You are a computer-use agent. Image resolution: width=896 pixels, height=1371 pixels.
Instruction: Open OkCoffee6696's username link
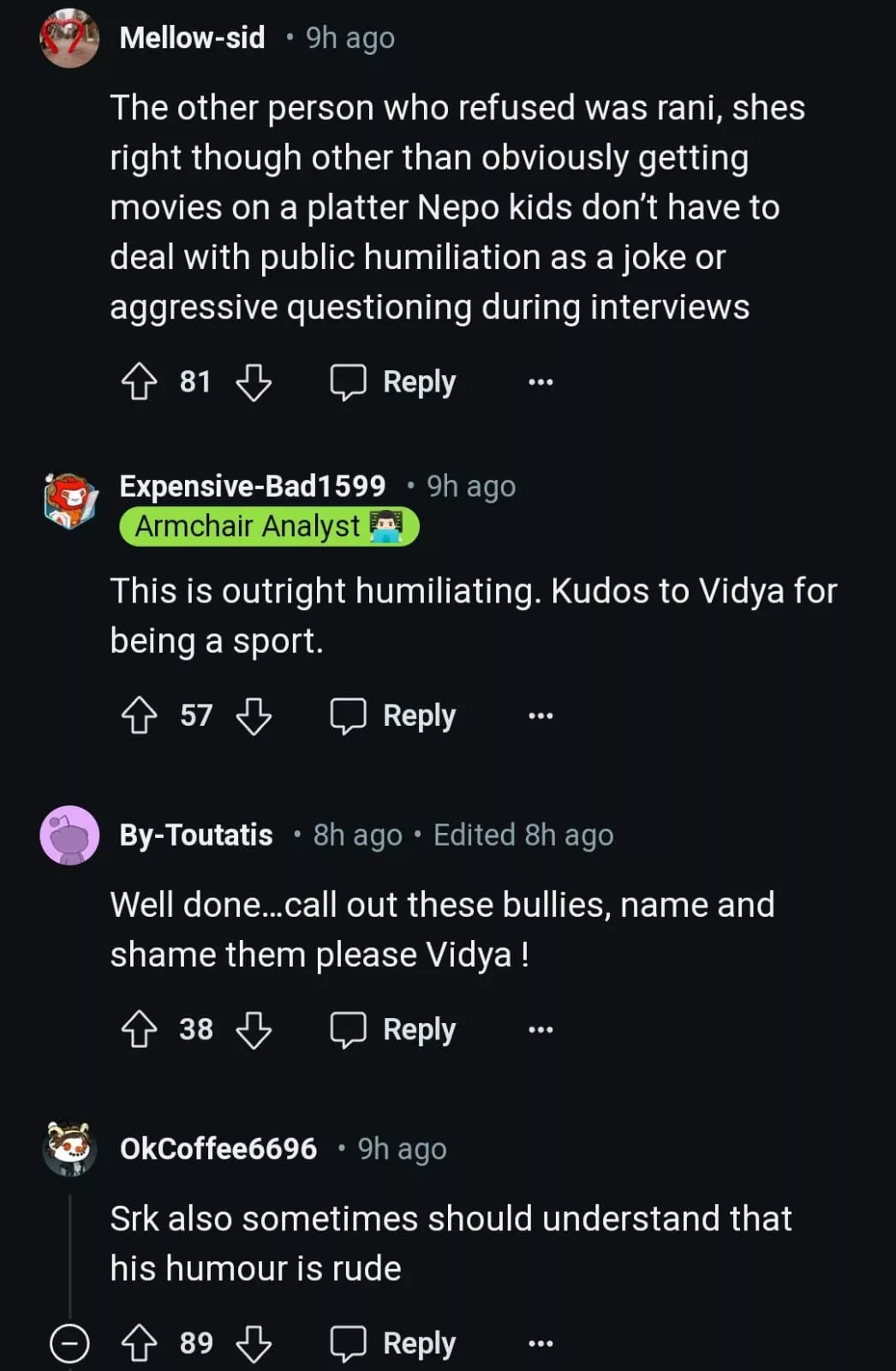coord(218,1148)
